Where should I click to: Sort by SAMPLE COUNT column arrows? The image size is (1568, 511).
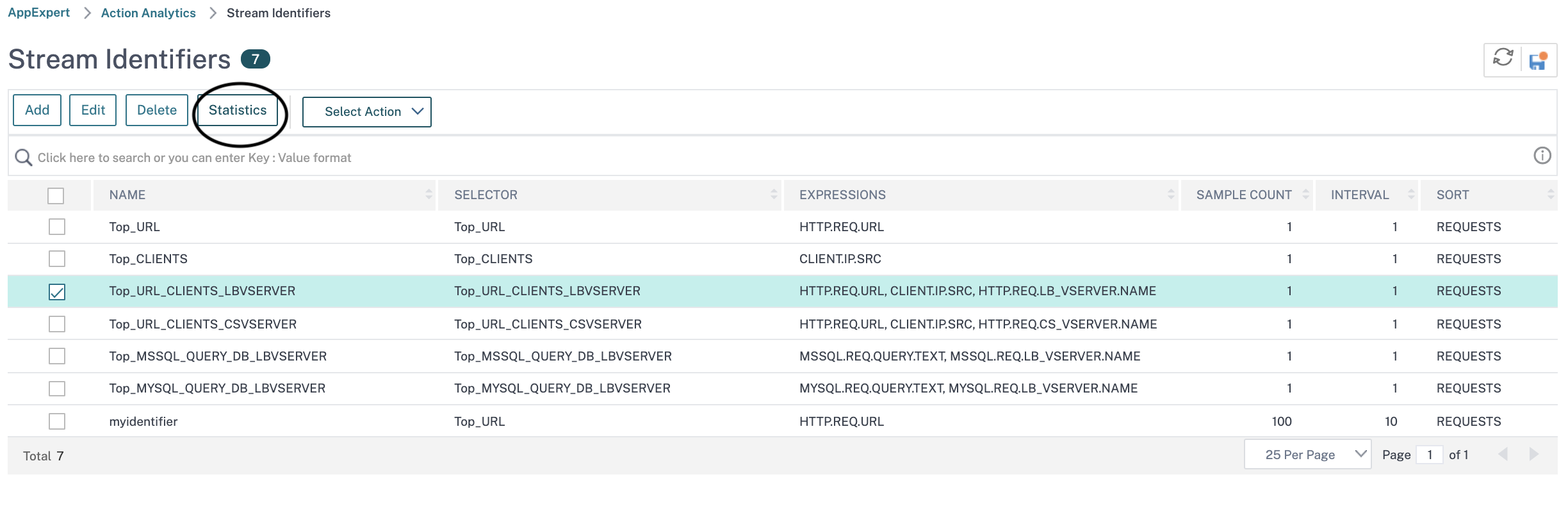click(x=1305, y=195)
